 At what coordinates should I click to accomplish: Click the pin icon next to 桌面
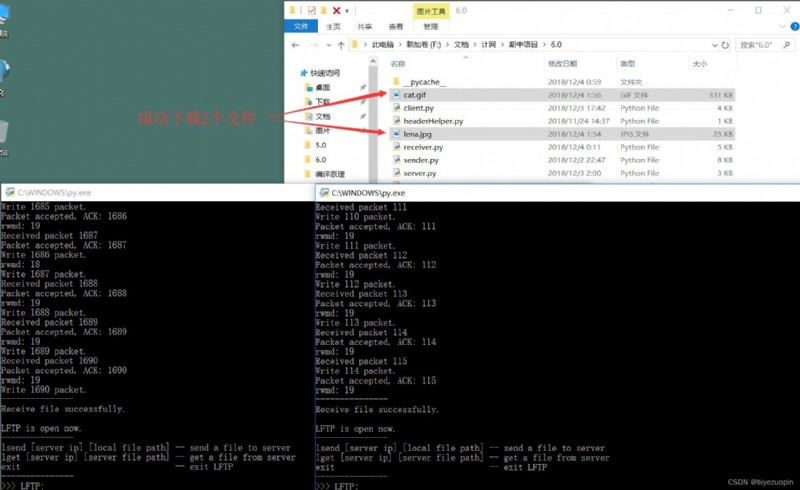point(363,88)
